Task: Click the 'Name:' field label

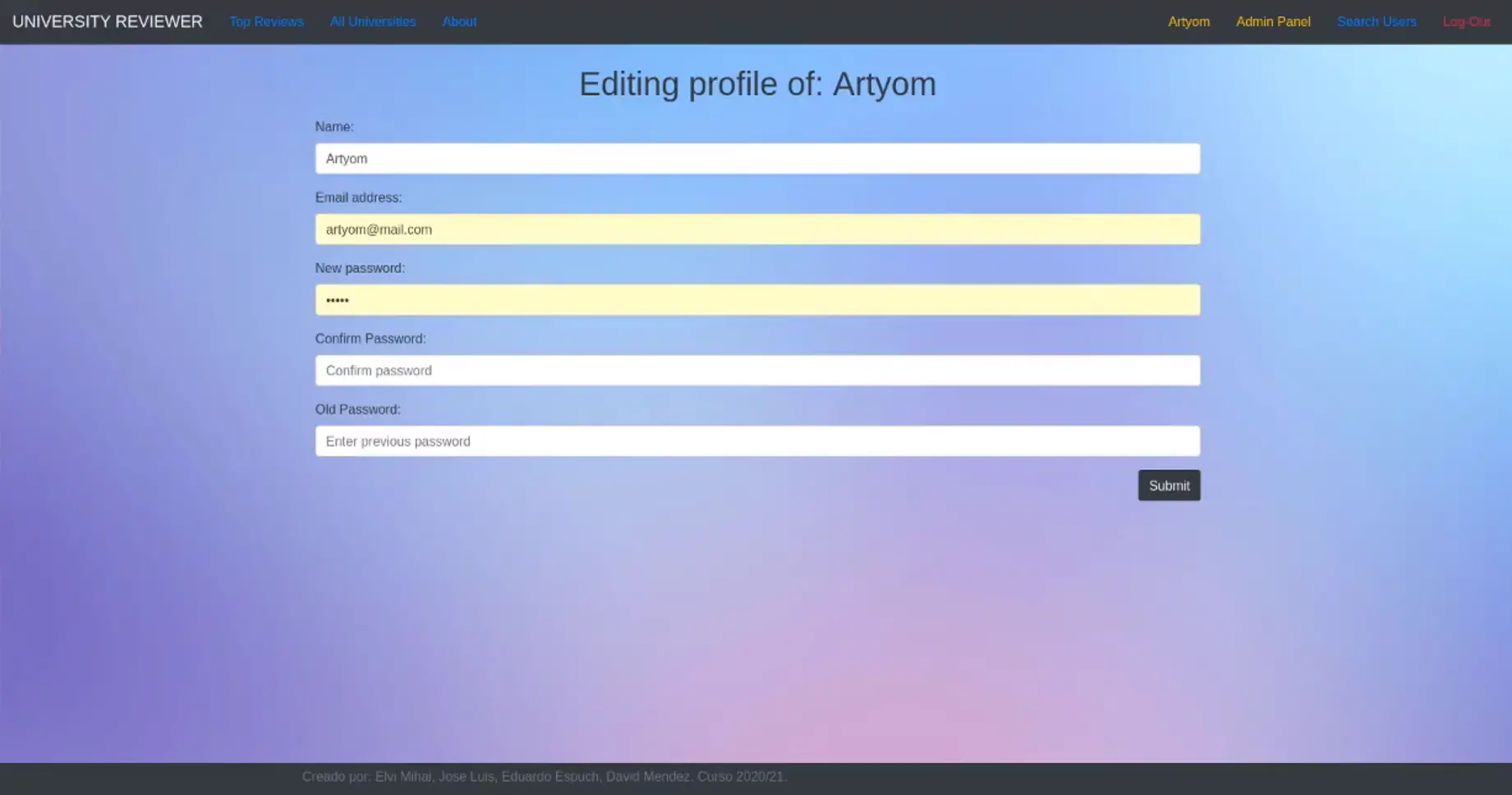Action: point(334,126)
